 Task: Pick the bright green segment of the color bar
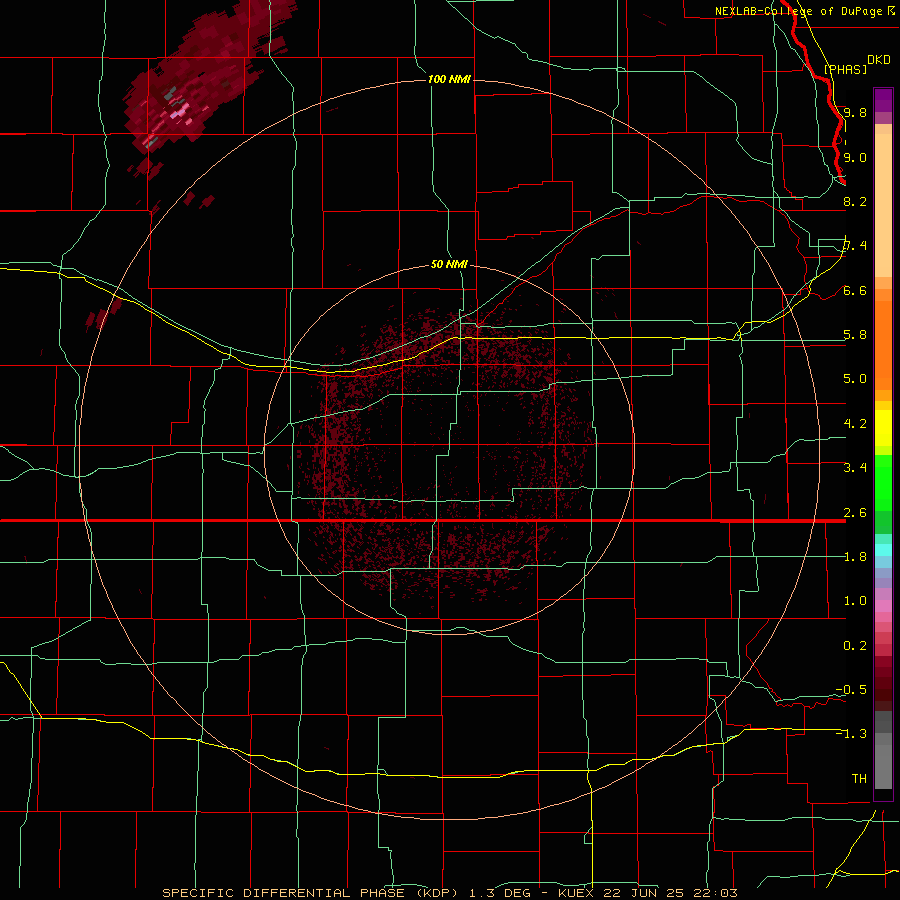point(883,483)
